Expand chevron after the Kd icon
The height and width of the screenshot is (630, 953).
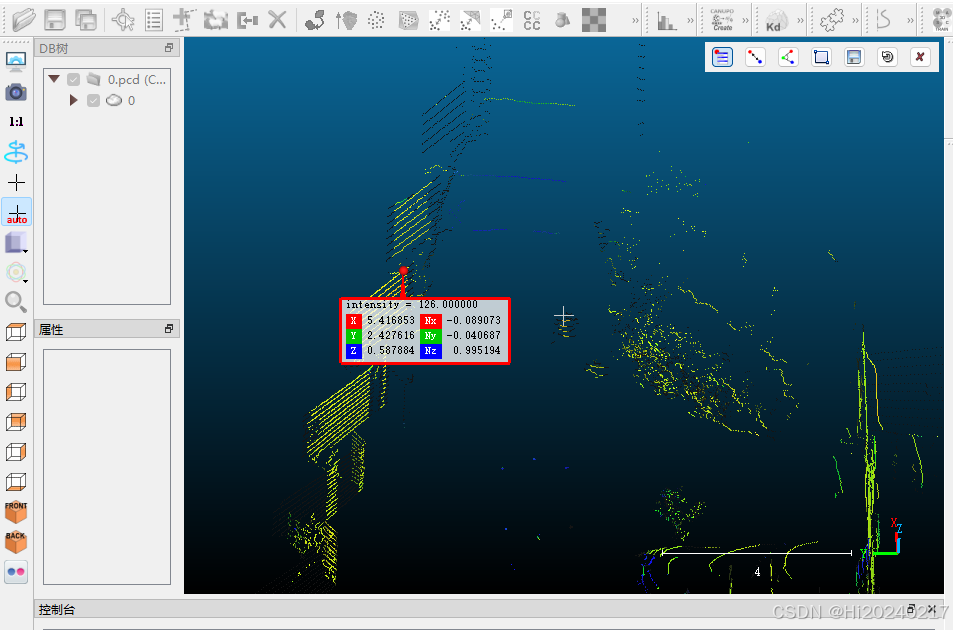800,21
